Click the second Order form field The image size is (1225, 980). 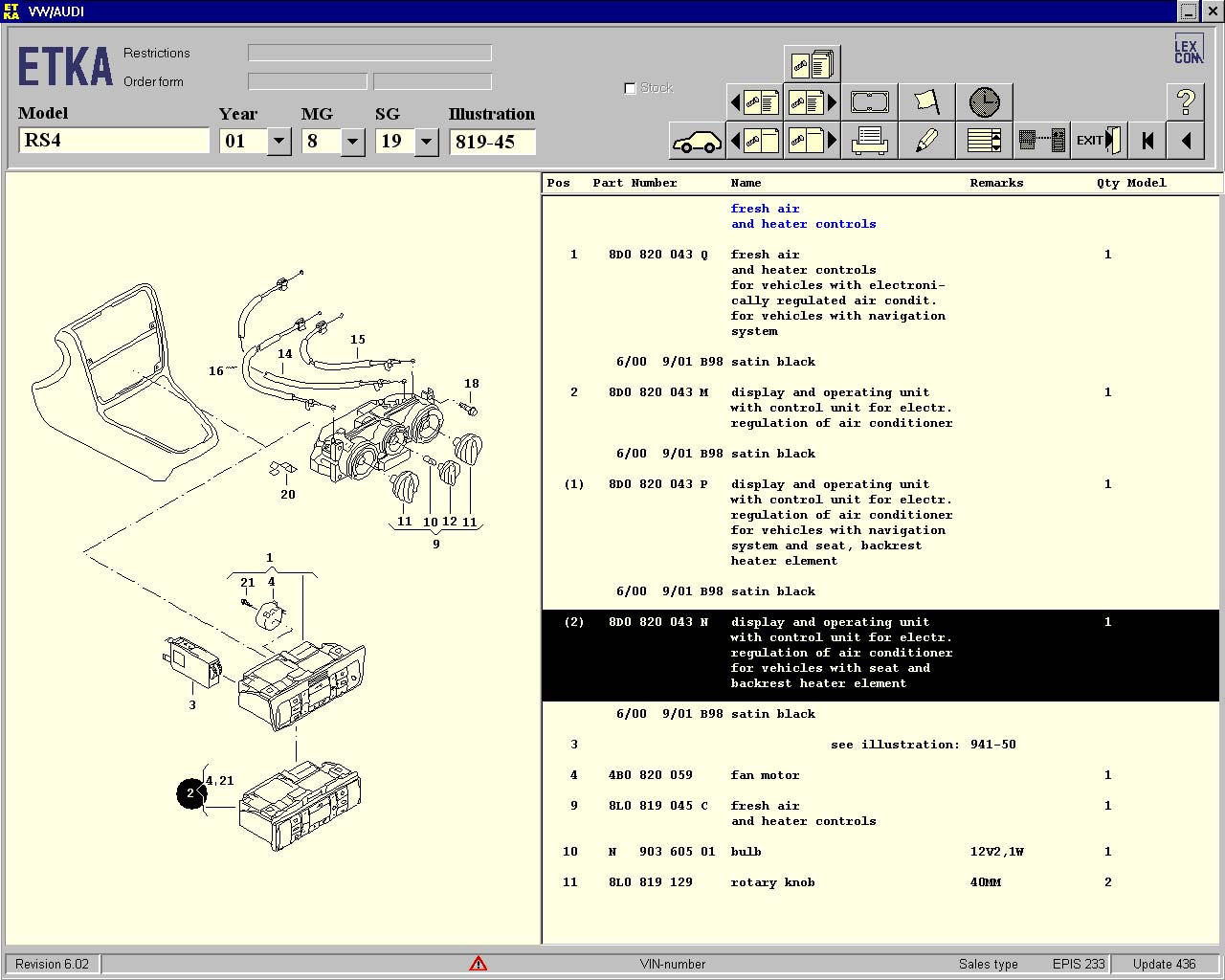(433, 81)
